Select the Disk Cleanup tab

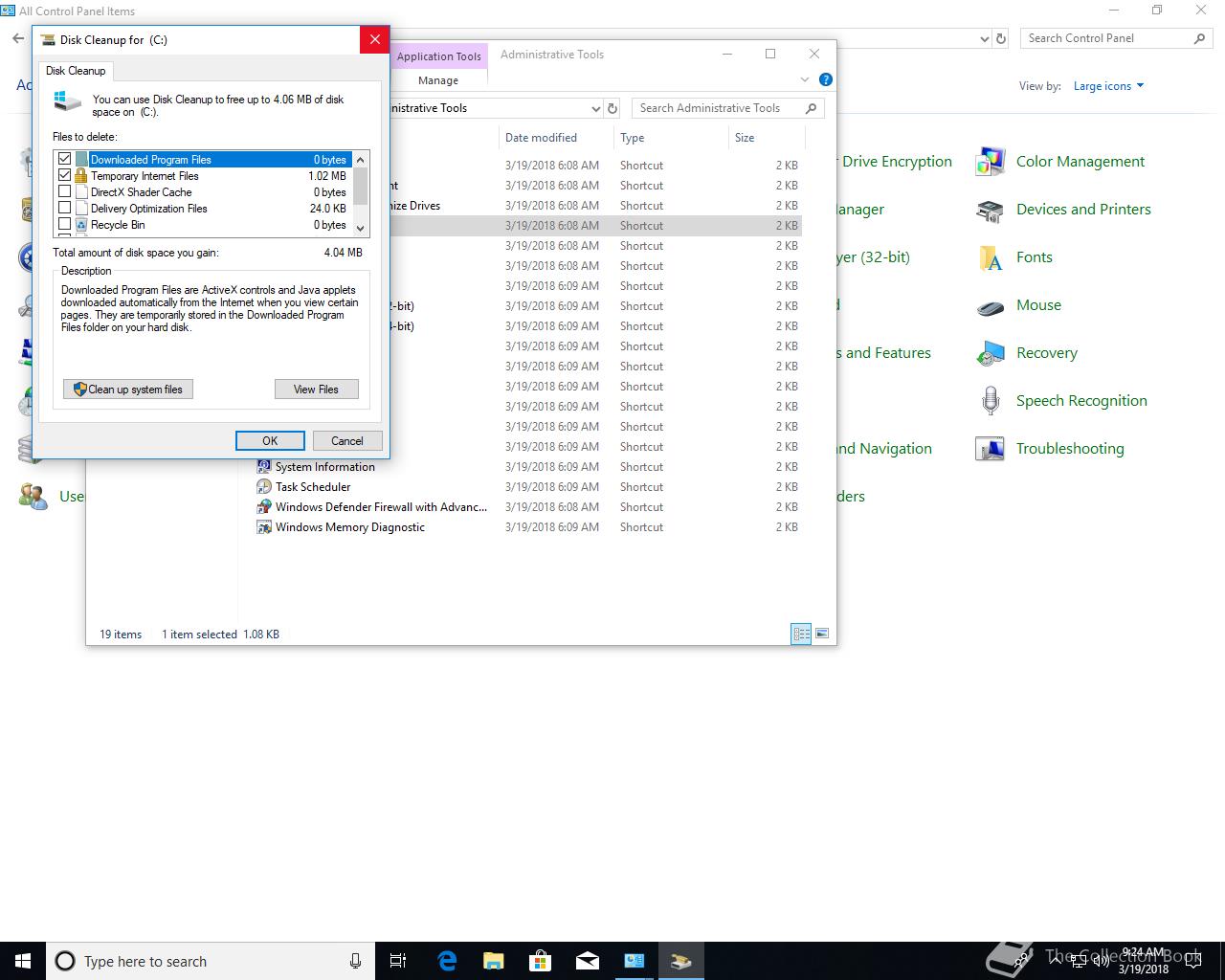click(76, 71)
